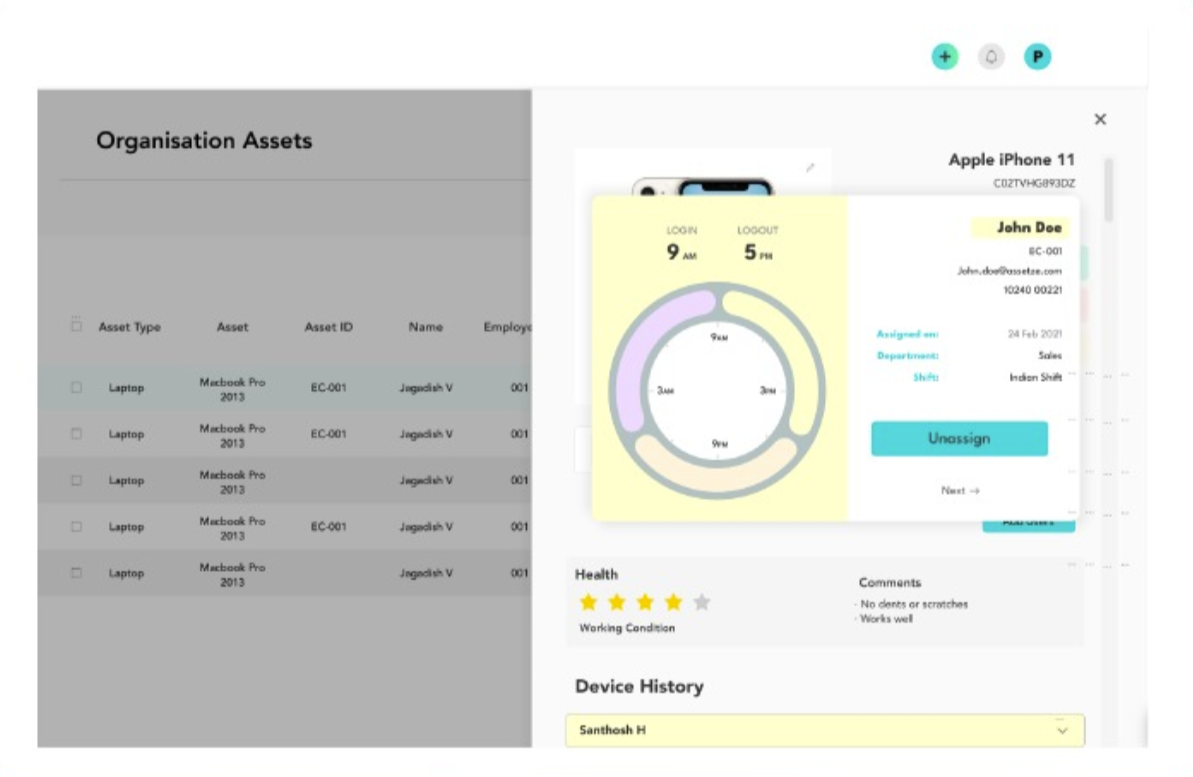The image size is (1193, 777).
Task: Expand the Santhosh H dropdown under Device History
Action: point(1062,731)
